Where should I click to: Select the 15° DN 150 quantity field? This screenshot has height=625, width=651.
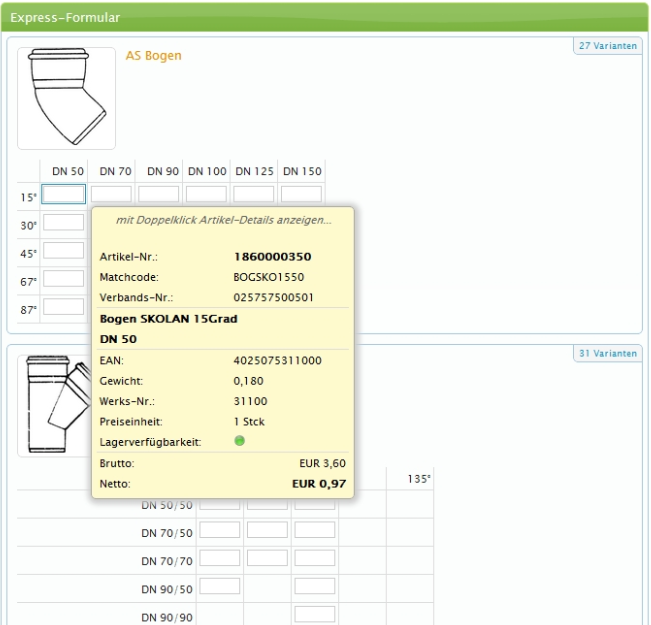point(301,194)
